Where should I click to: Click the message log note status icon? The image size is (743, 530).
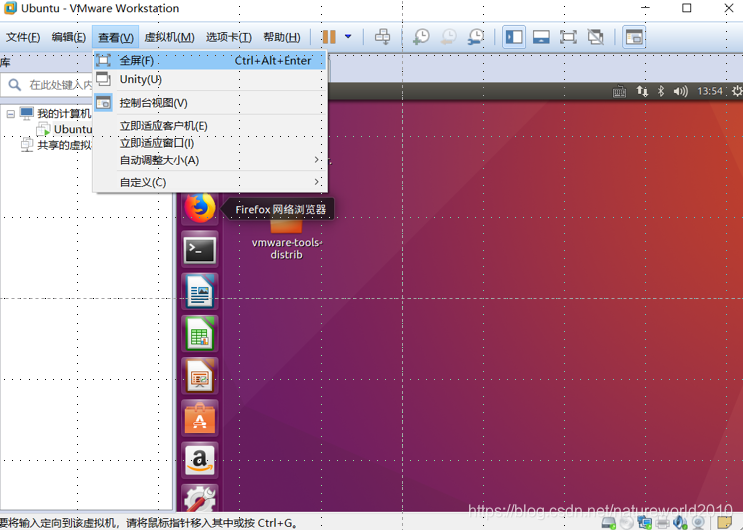(725, 522)
